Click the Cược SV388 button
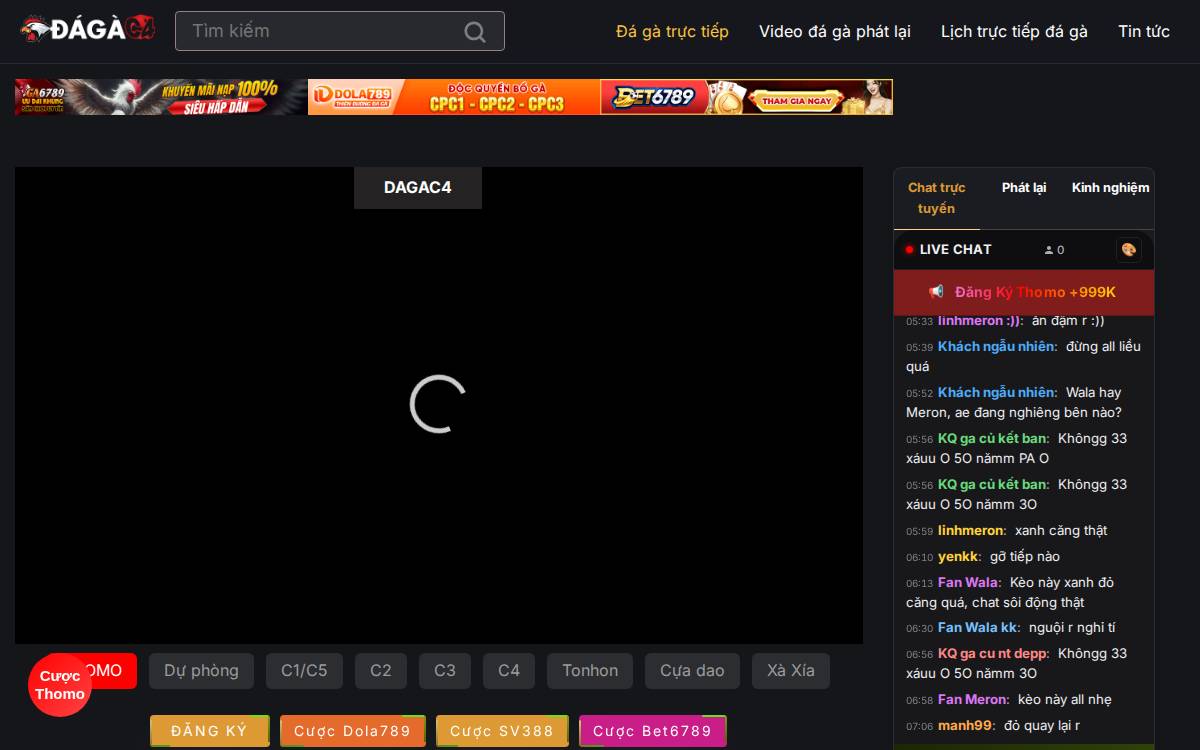1200x750 pixels. coord(502,731)
